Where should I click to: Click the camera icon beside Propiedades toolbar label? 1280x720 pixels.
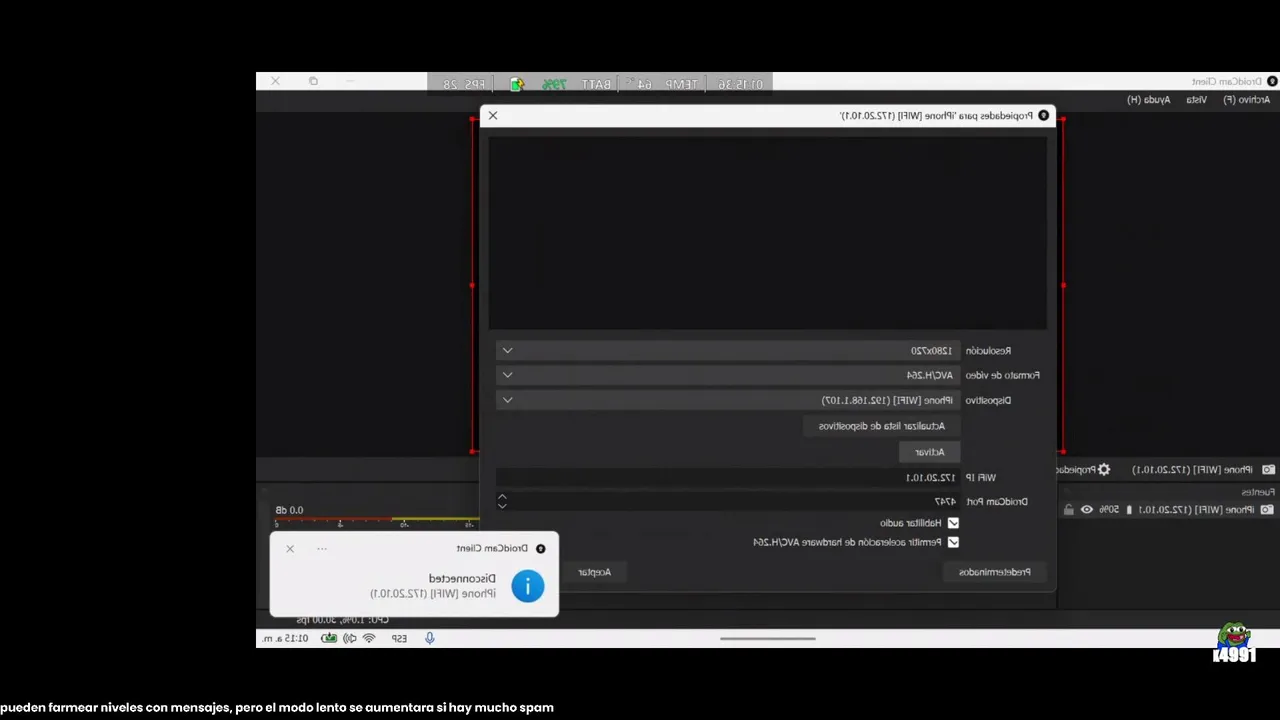pos(1268,469)
